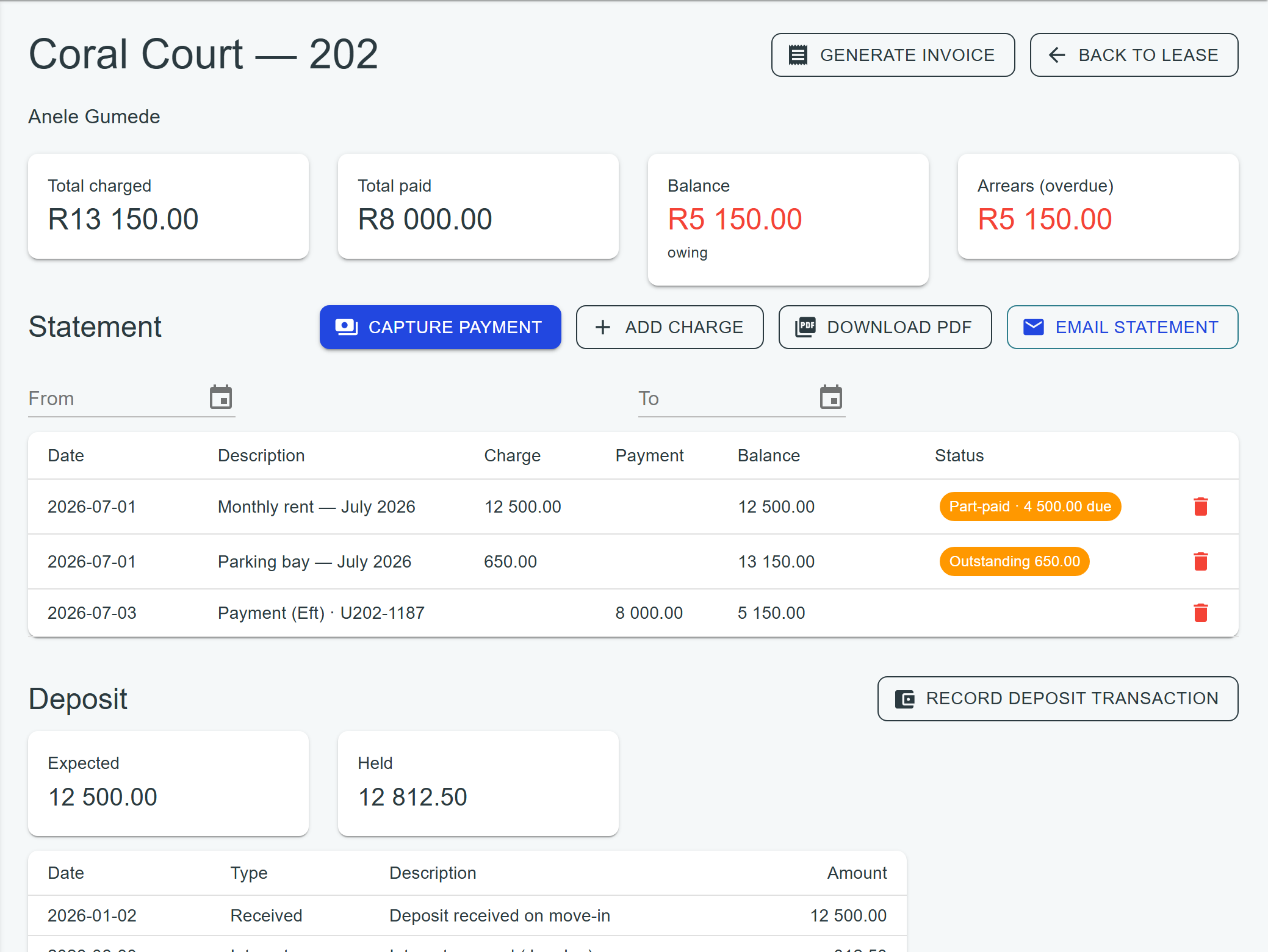Image resolution: width=1268 pixels, height=952 pixels.
Task: Click the deposit Amount column header
Action: 857,873
